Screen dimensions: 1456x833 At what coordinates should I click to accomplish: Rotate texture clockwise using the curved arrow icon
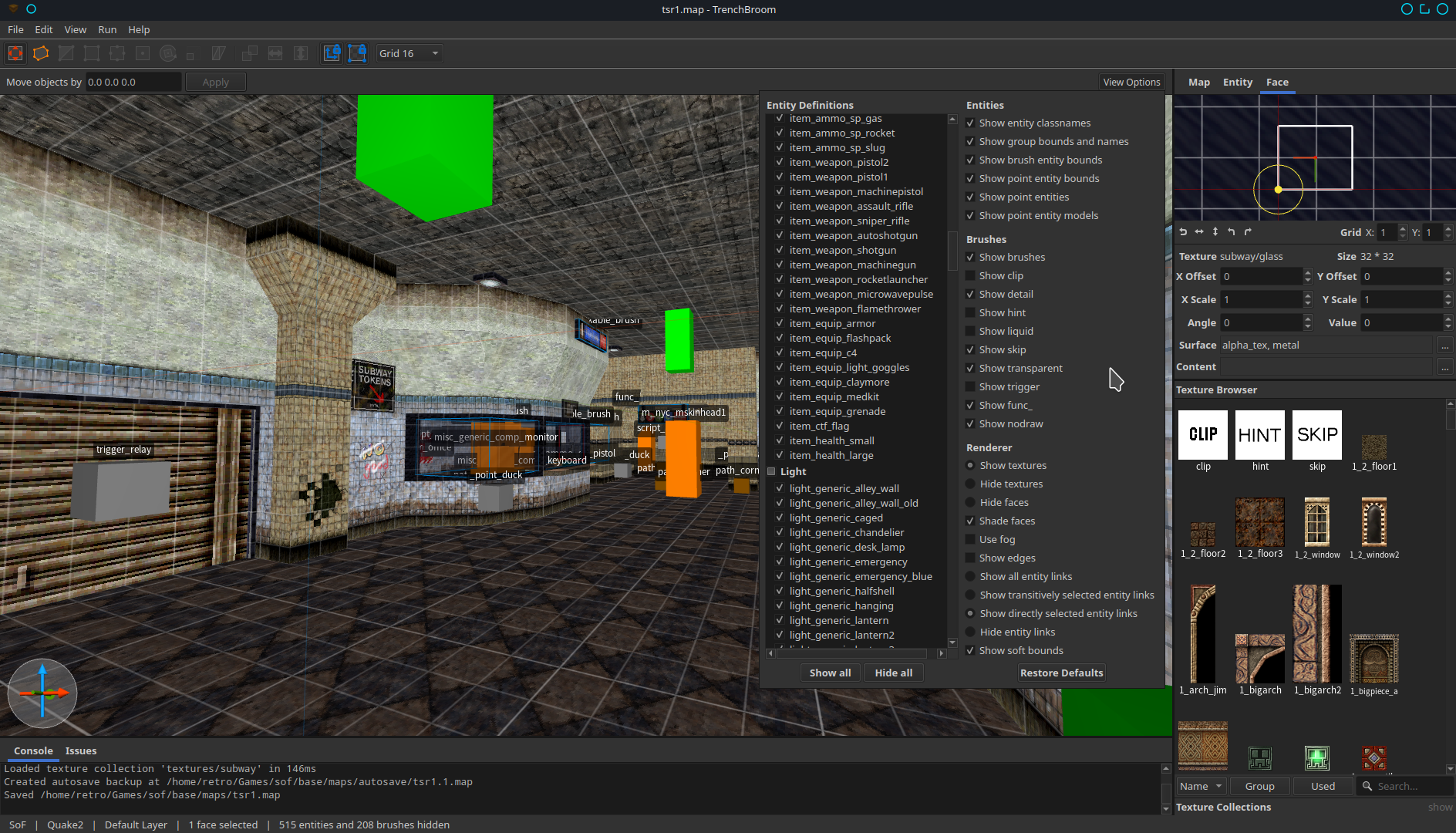pos(1248,232)
